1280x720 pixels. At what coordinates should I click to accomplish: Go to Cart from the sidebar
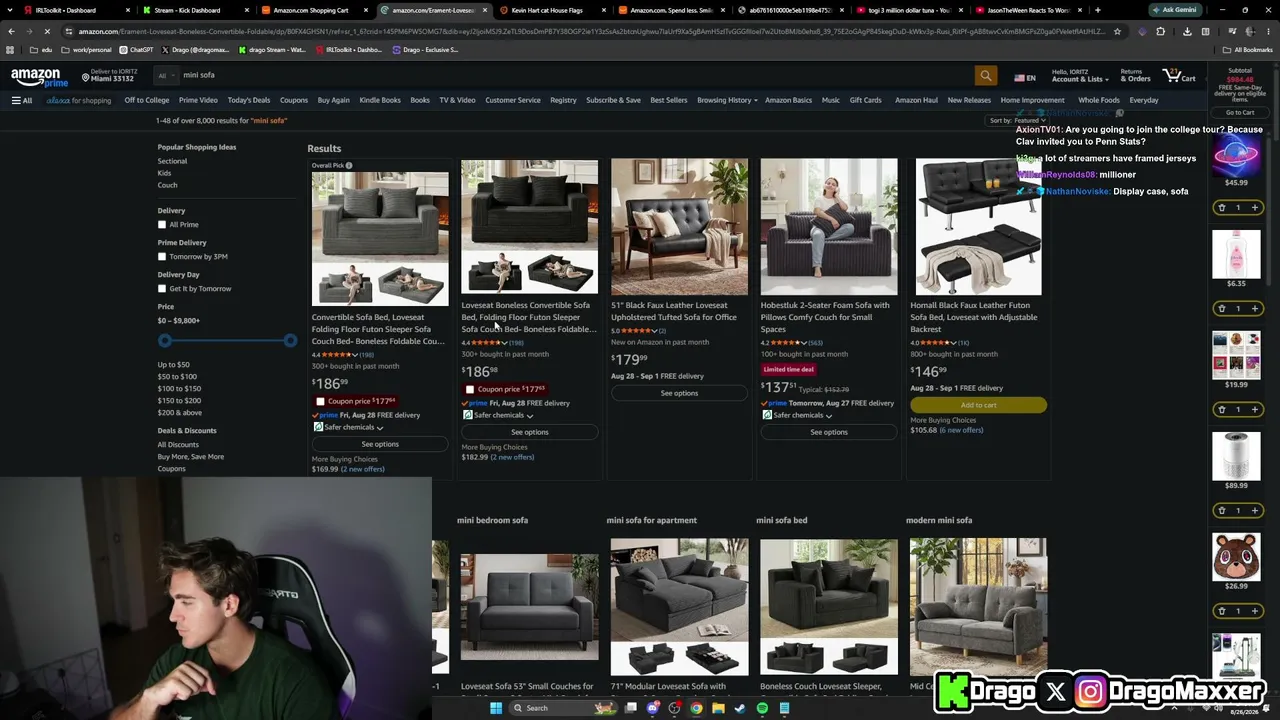[1240, 113]
